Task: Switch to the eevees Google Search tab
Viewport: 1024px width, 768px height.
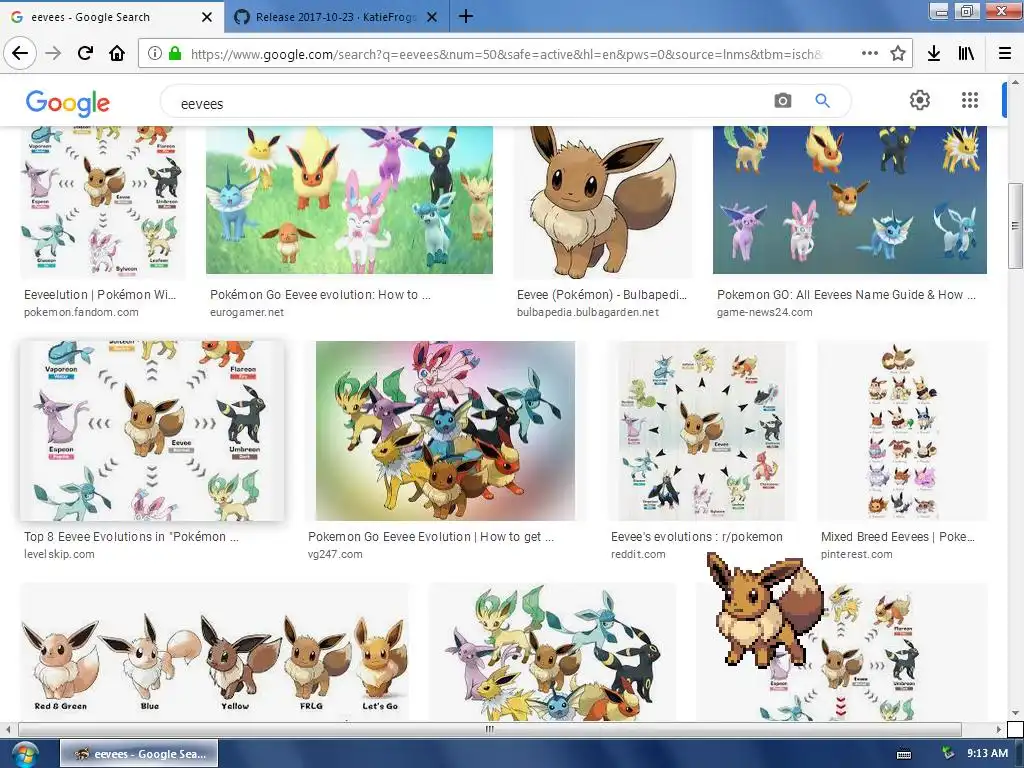Action: click(x=112, y=17)
